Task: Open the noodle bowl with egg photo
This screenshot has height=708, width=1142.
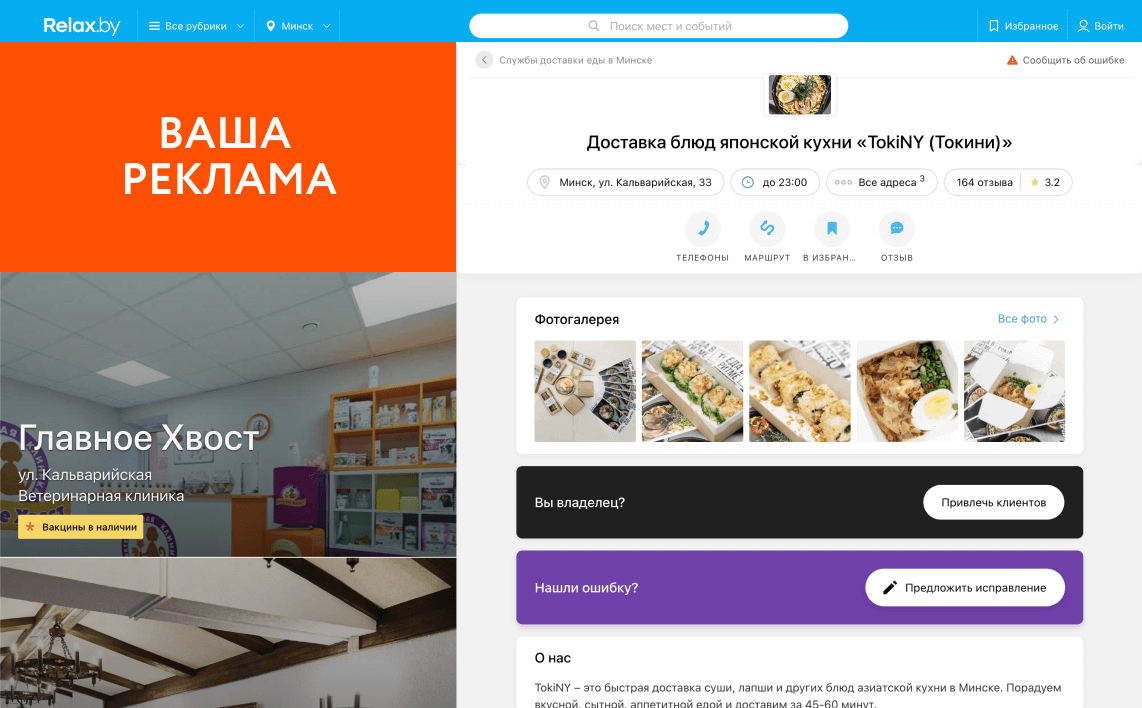Action: pos(907,391)
